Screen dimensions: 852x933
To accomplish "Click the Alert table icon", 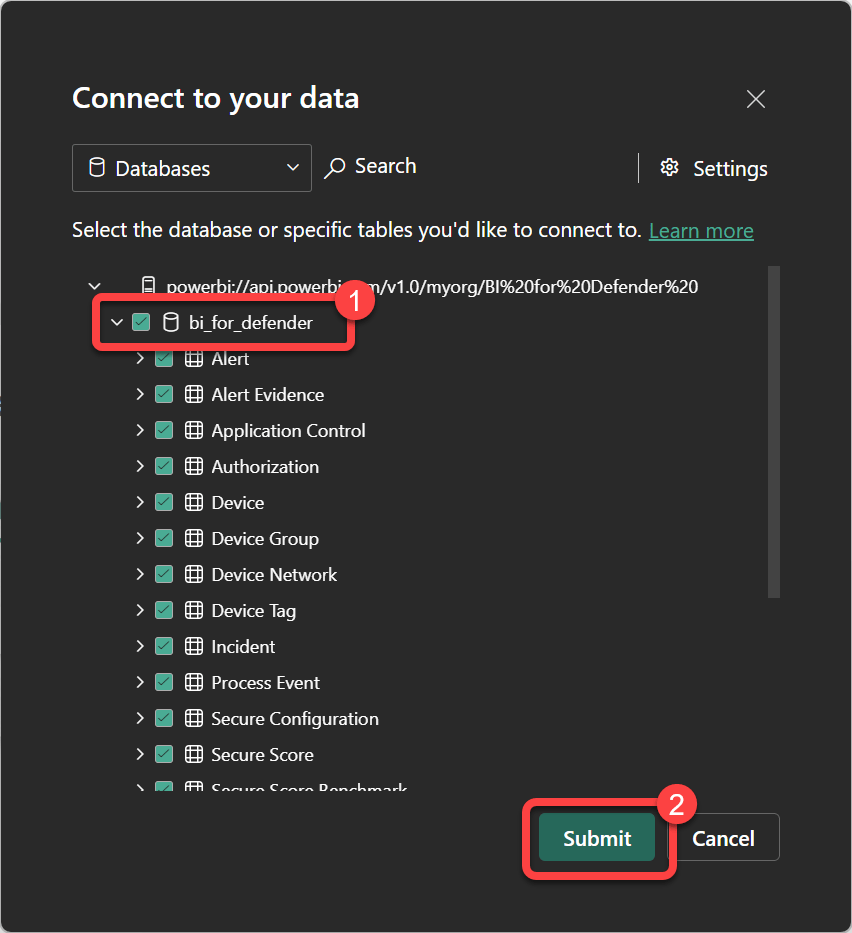I will click(x=193, y=358).
